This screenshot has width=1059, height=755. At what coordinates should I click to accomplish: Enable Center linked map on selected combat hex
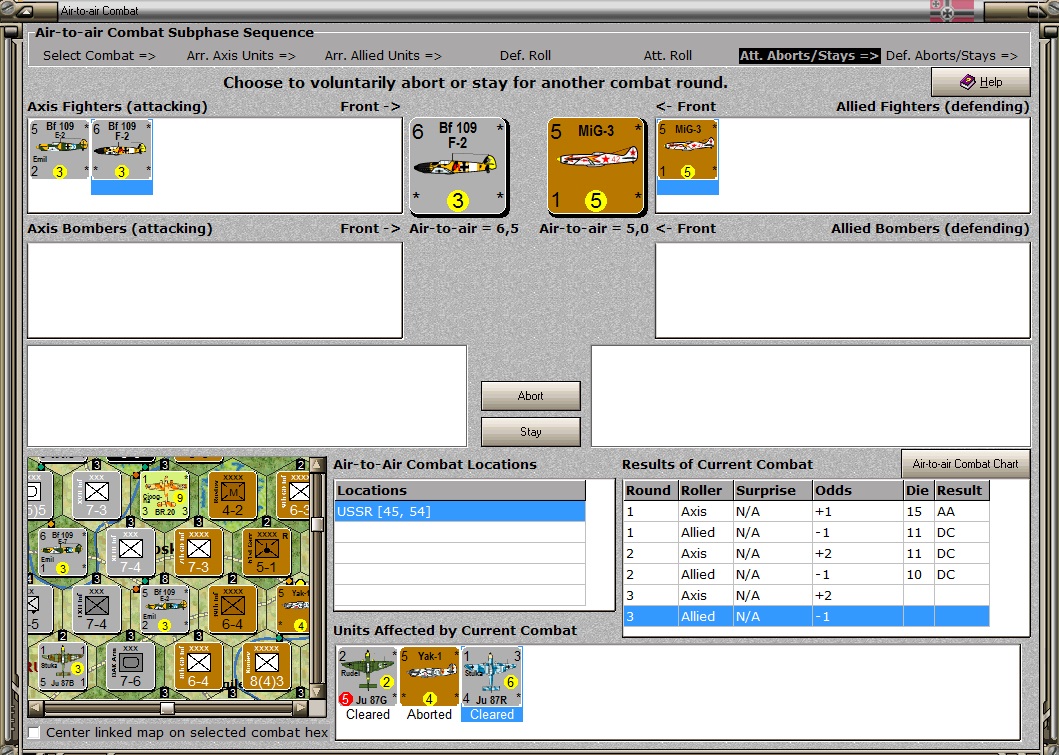coord(34,733)
